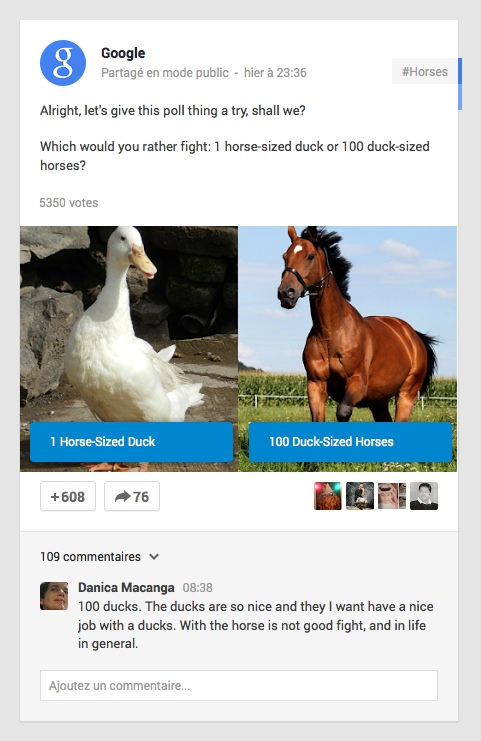
Task: Vote for 1 Horse-Sized Duck
Action: tap(131, 442)
